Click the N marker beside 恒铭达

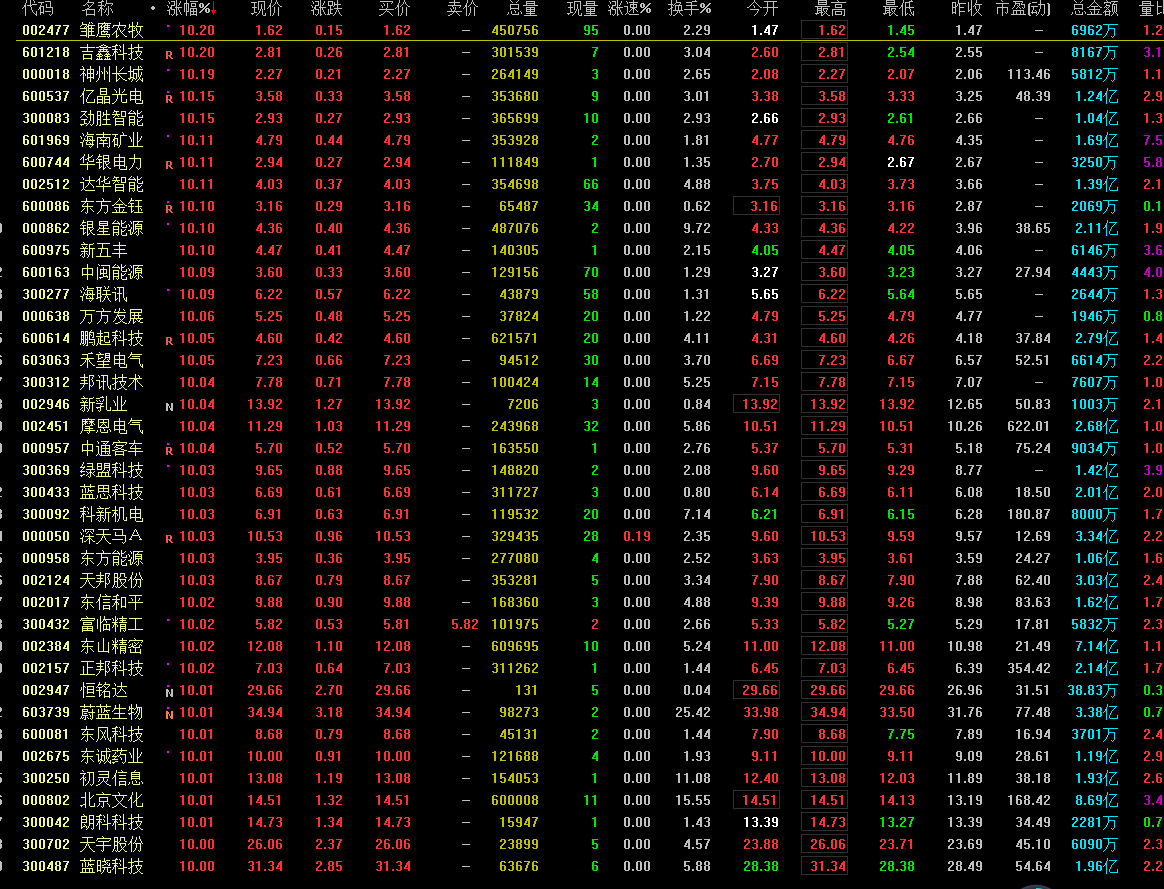[169, 692]
